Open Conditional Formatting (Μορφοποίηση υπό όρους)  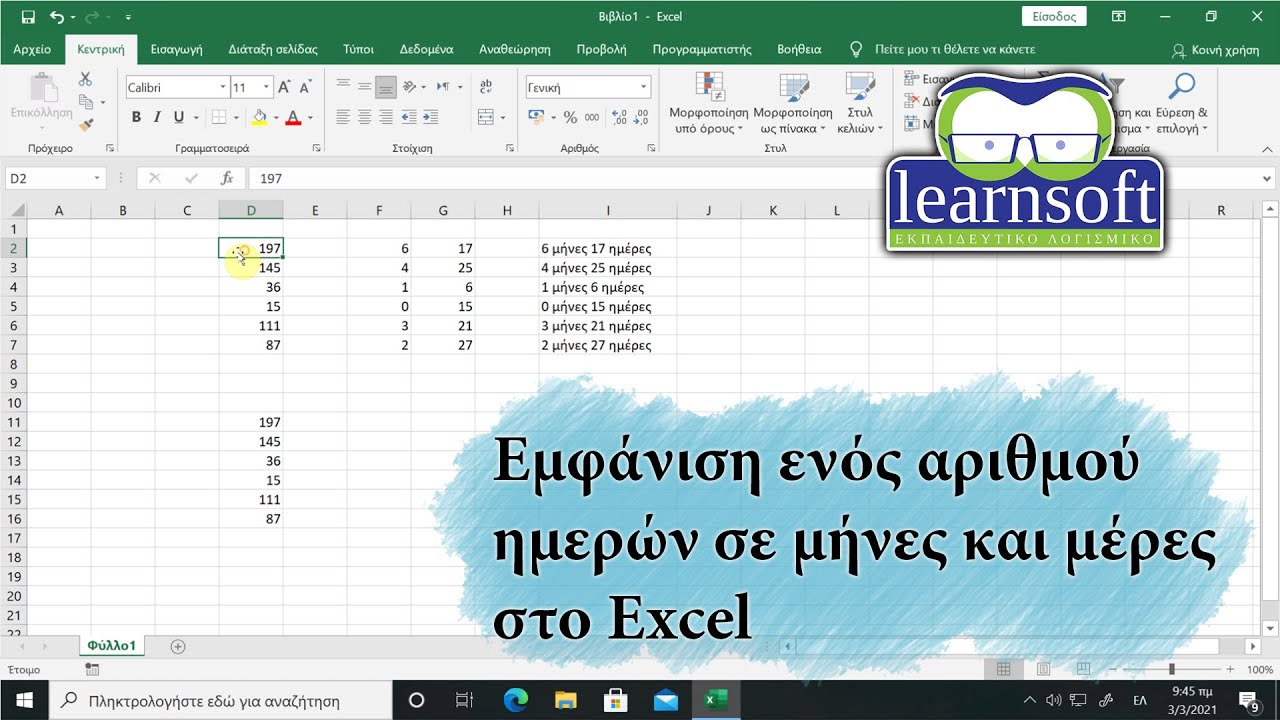pyautogui.click(x=708, y=103)
